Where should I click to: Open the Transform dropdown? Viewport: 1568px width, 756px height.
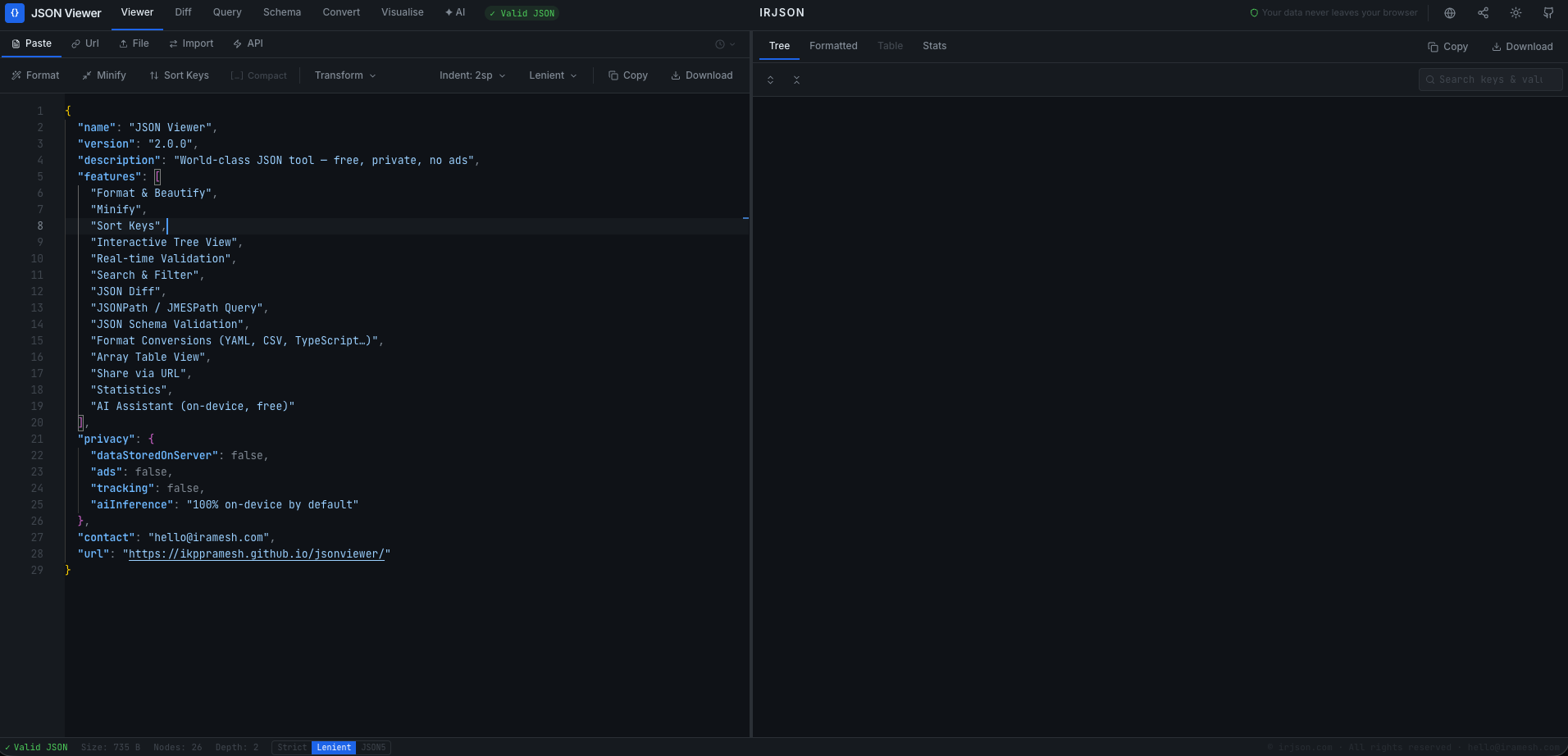(x=345, y=75)
